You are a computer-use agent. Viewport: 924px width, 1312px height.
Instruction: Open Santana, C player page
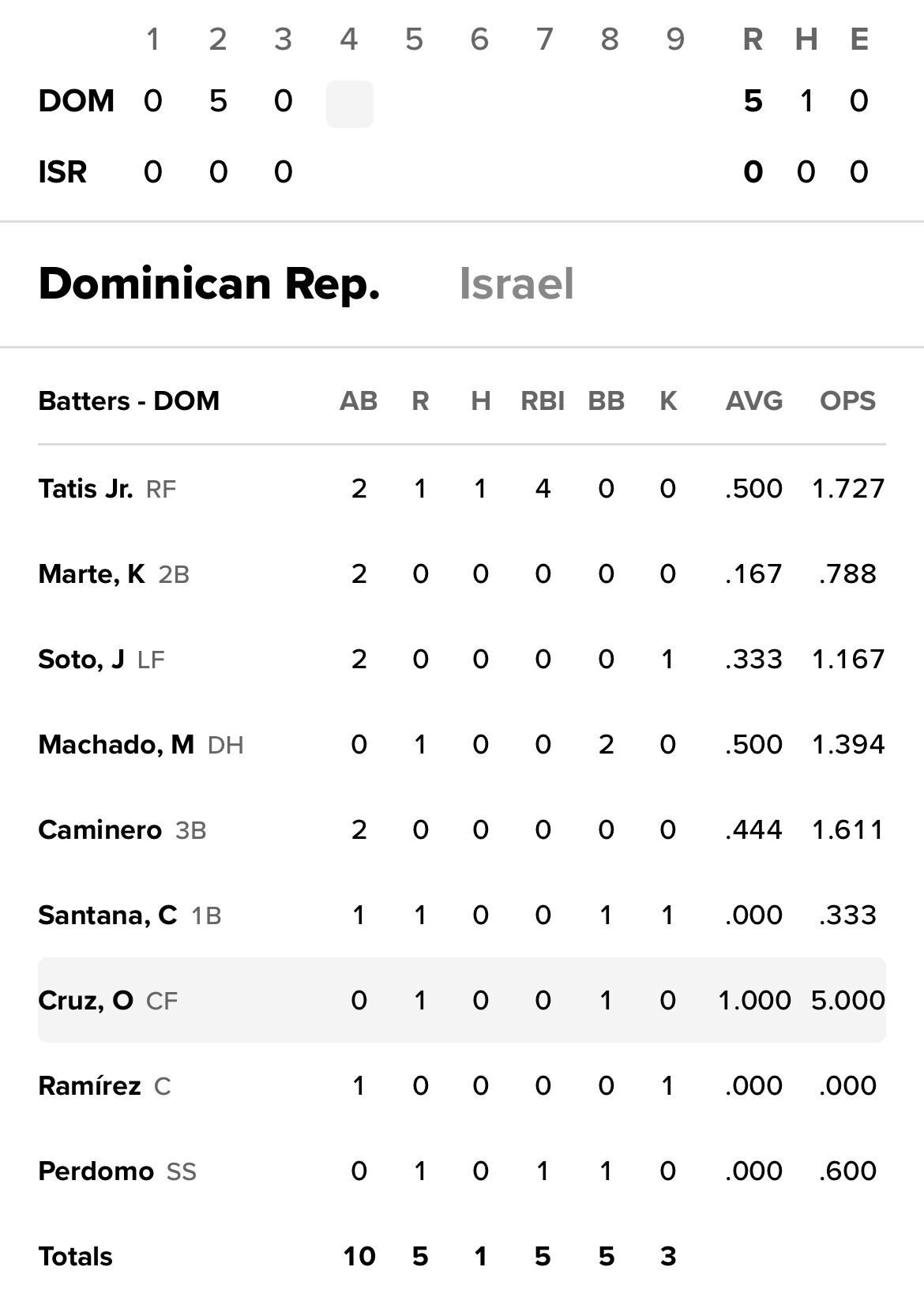[x=107, y=915]
